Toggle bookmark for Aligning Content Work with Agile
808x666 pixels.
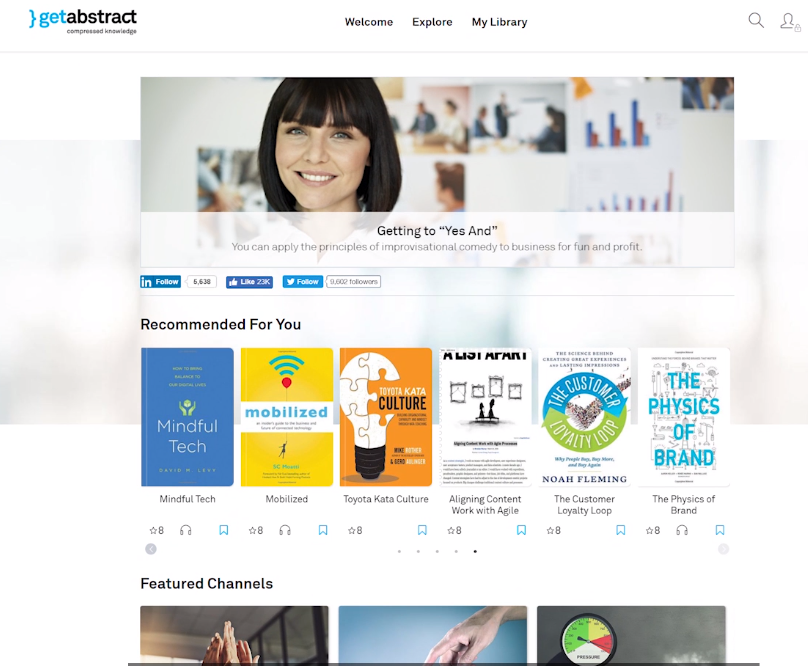[521, 530]
